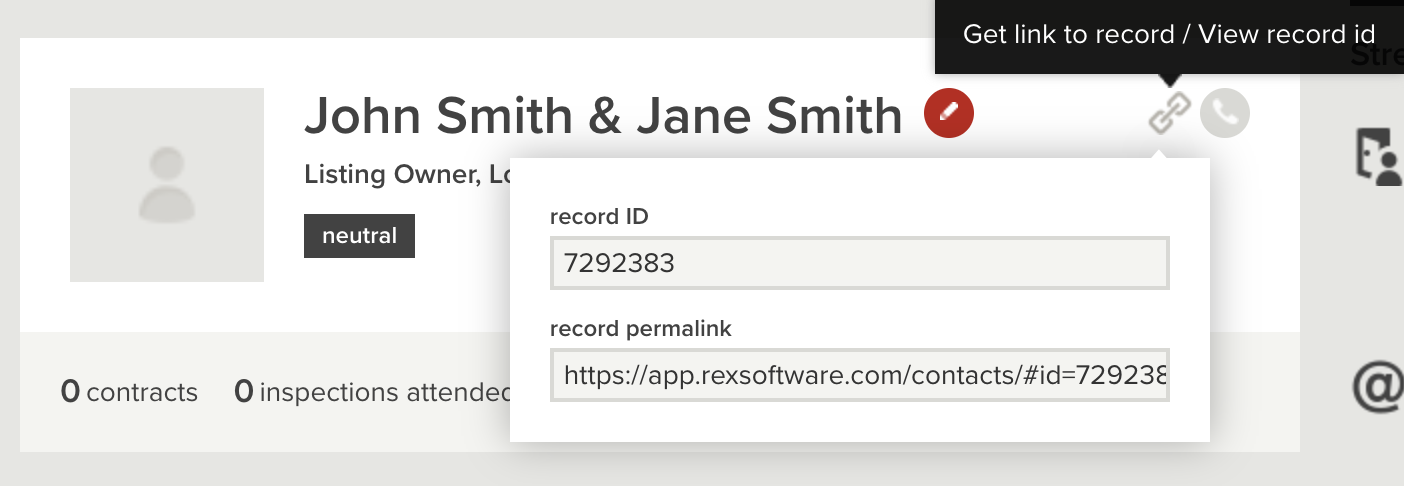Click the "Listing Owner" subtitle text
The width and height of the screenshot is (1404, 486).
point(388,174)
